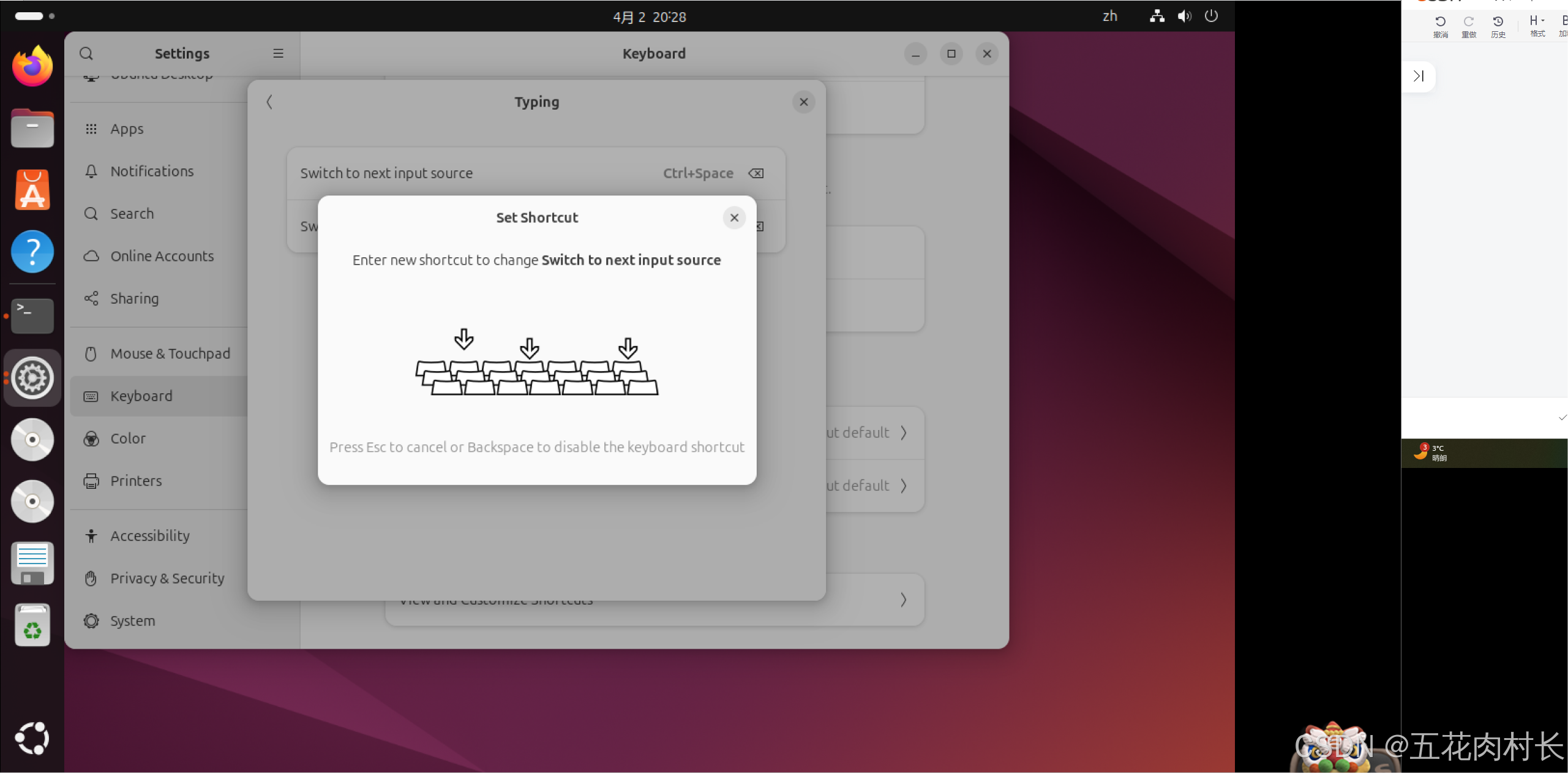1568x773 pixels.
Task: Open Firefox from the dock
Action: (32, 67)
